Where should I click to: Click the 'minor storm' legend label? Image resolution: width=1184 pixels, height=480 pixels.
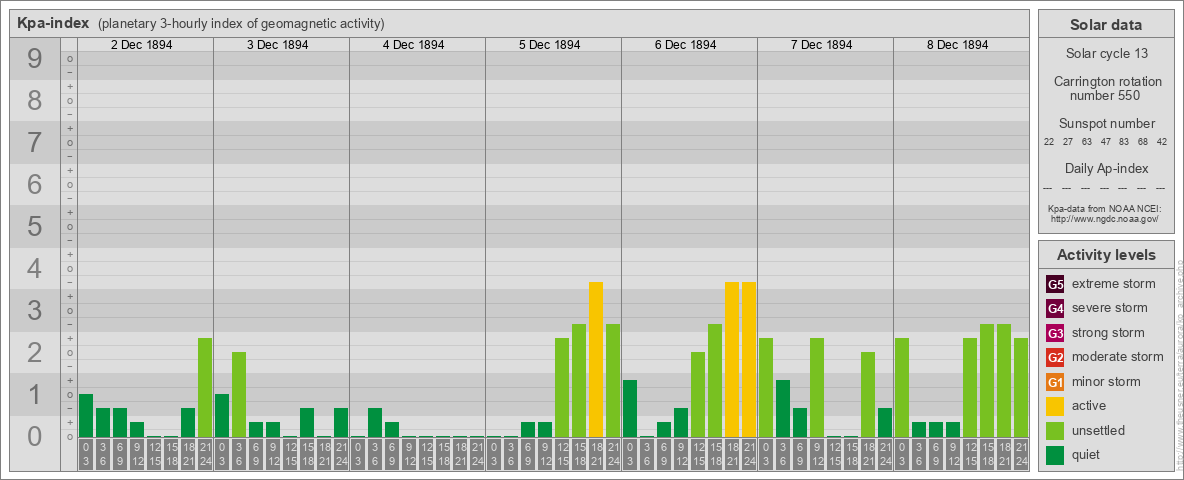click(x=1106, y=382)
